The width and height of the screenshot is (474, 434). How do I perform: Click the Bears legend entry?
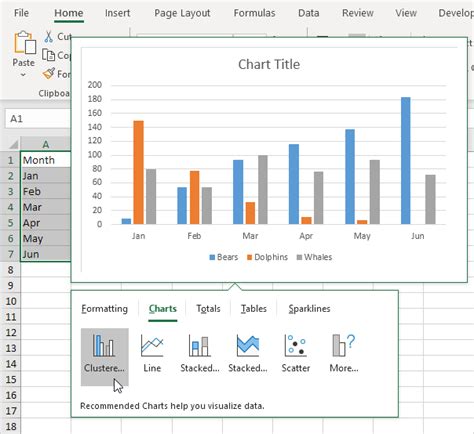point(224,257)
